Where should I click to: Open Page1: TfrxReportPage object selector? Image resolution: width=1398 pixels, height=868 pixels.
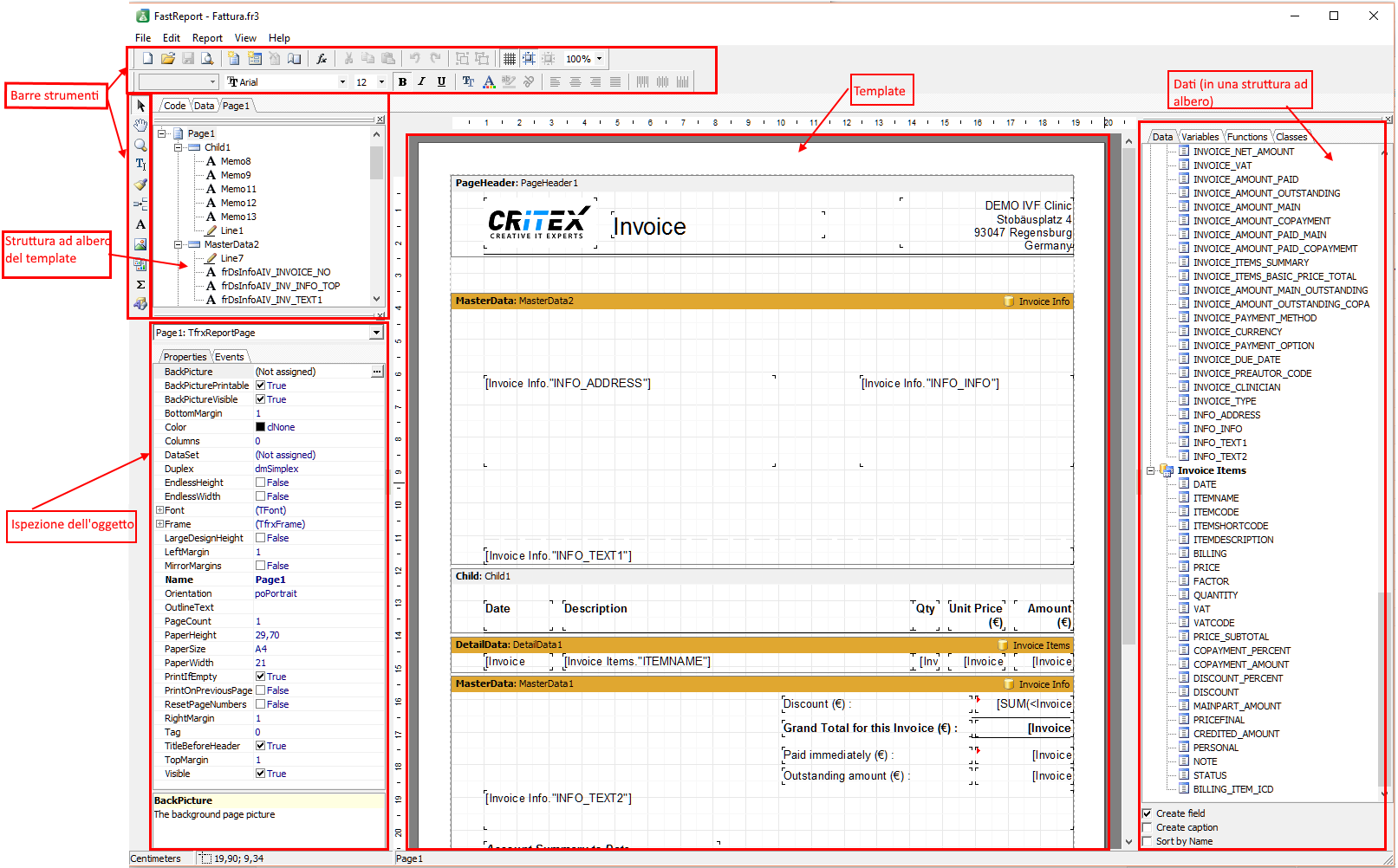(376, 333)
